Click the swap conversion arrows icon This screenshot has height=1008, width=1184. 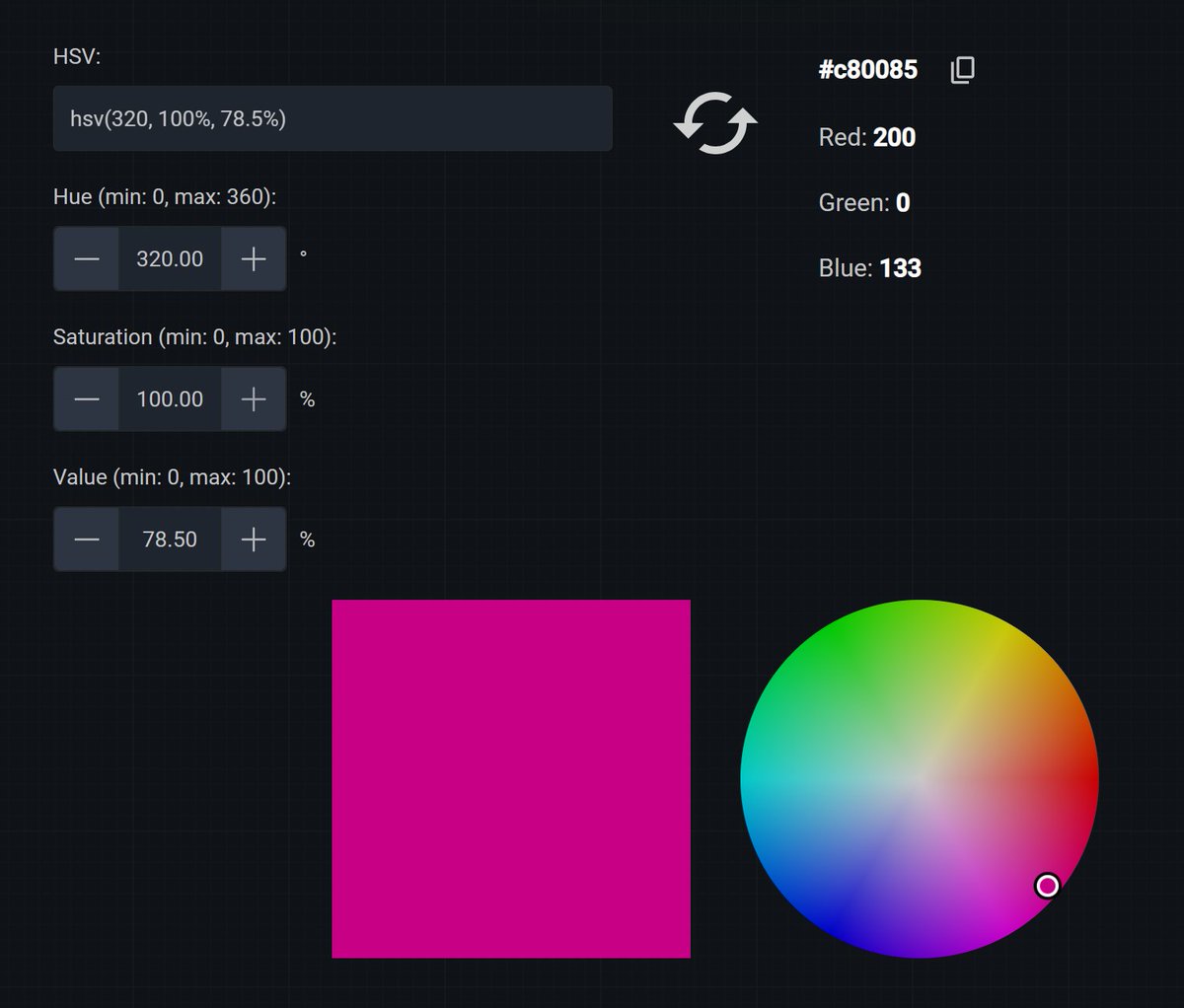click(x=715, y=123)
